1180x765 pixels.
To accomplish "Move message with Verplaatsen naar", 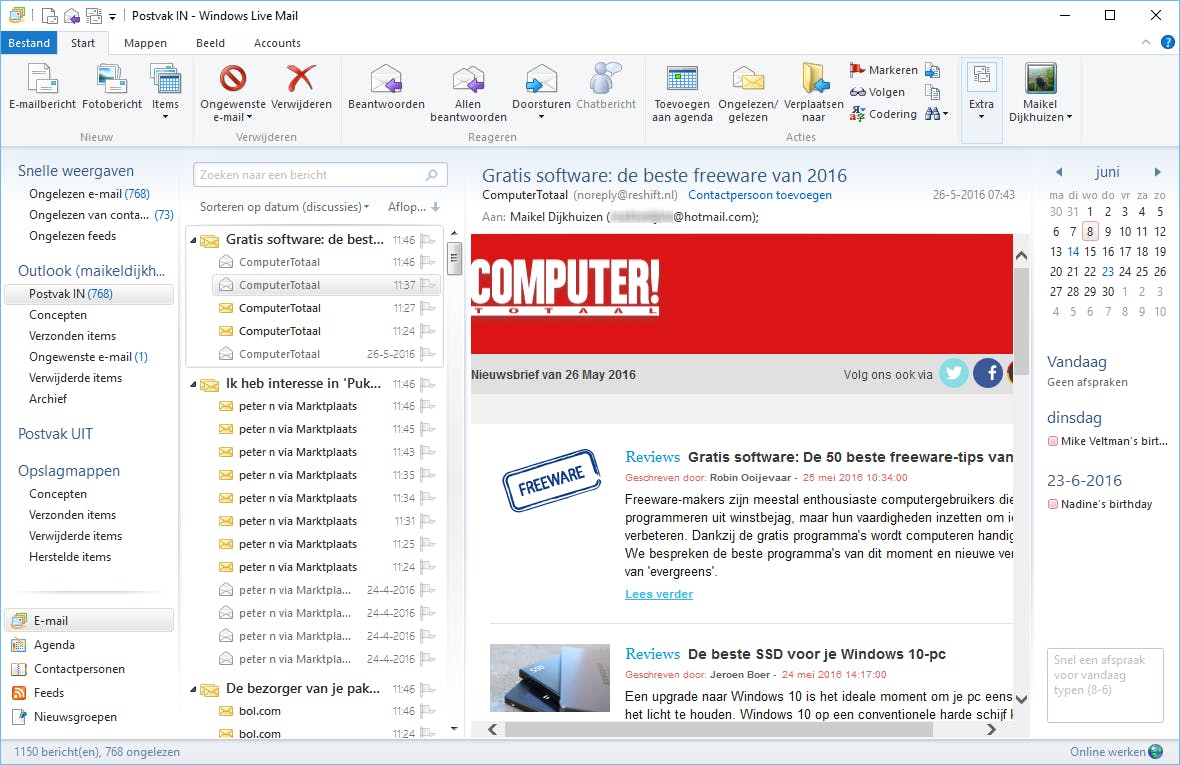I will pyautogui.click(x=814, y=93).
